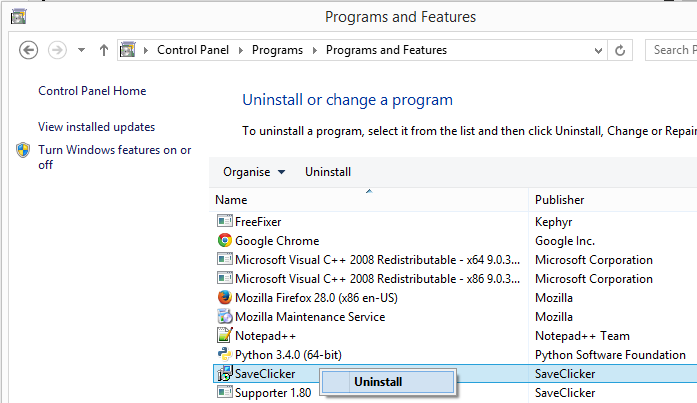Click the Forward navigation arrow

(x=57, y=50)
